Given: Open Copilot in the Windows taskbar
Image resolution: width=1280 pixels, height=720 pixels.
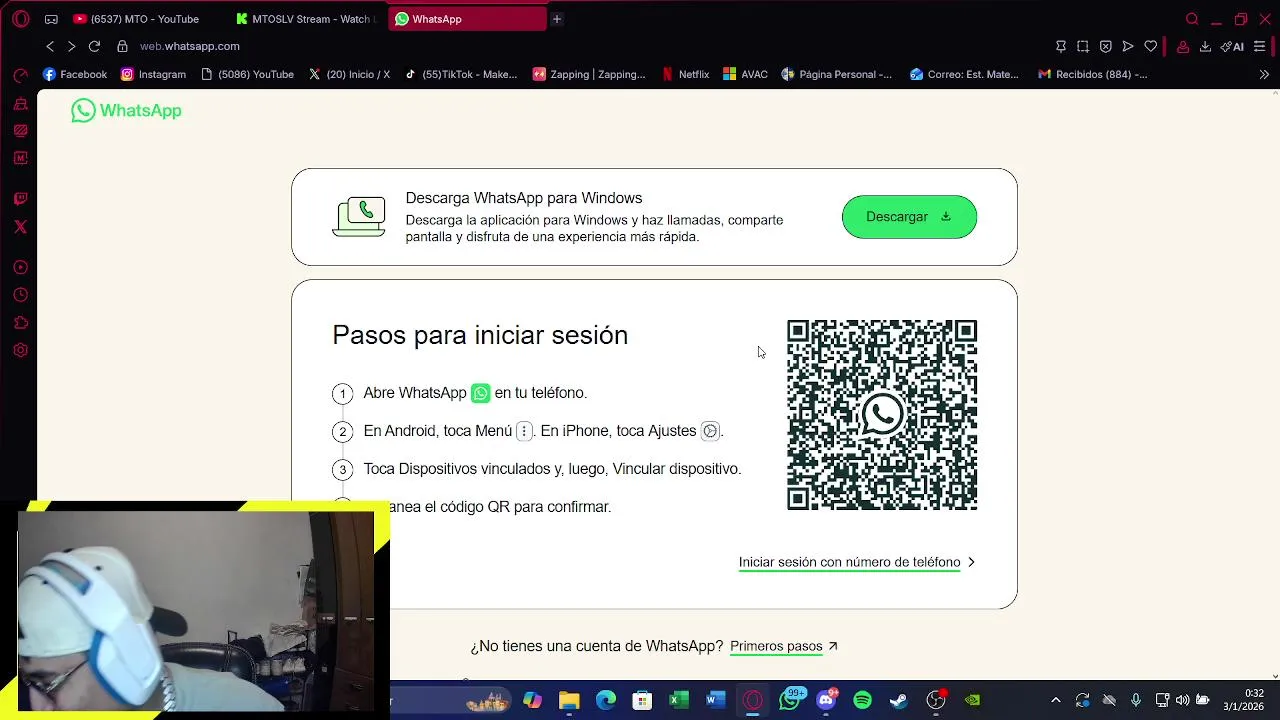Looking at the screenshot, I should (532, 700).
